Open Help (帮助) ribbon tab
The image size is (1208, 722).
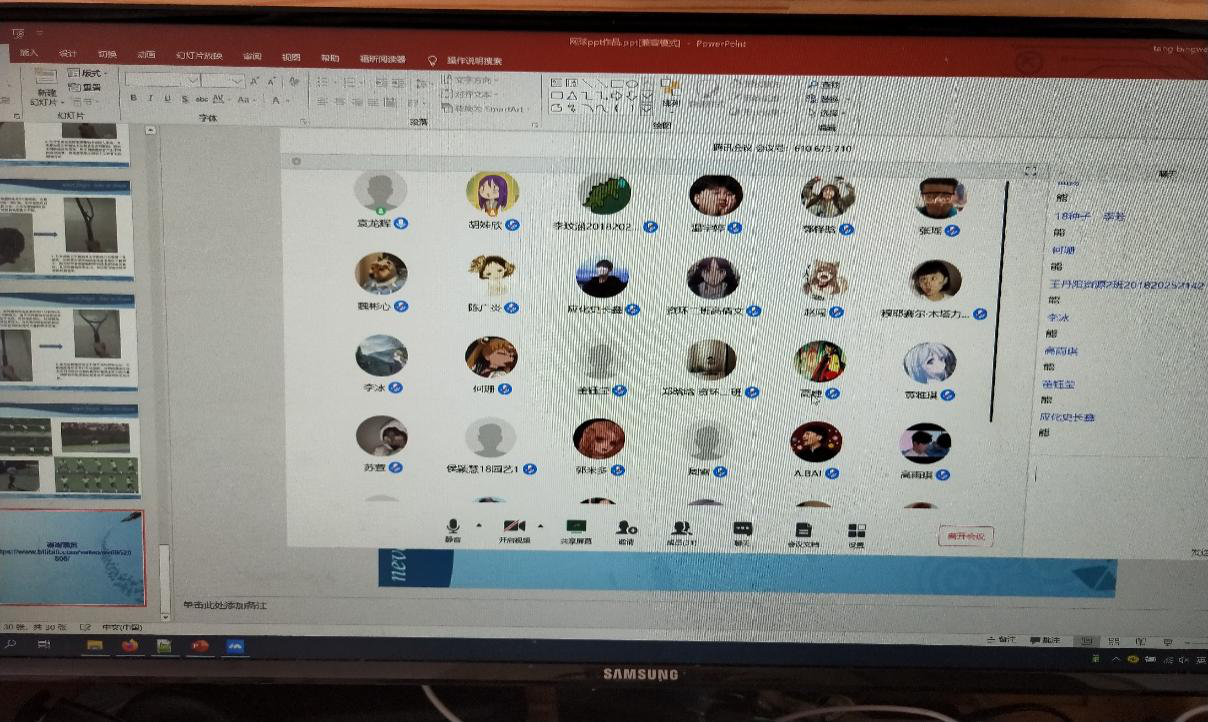coord(330,58)
